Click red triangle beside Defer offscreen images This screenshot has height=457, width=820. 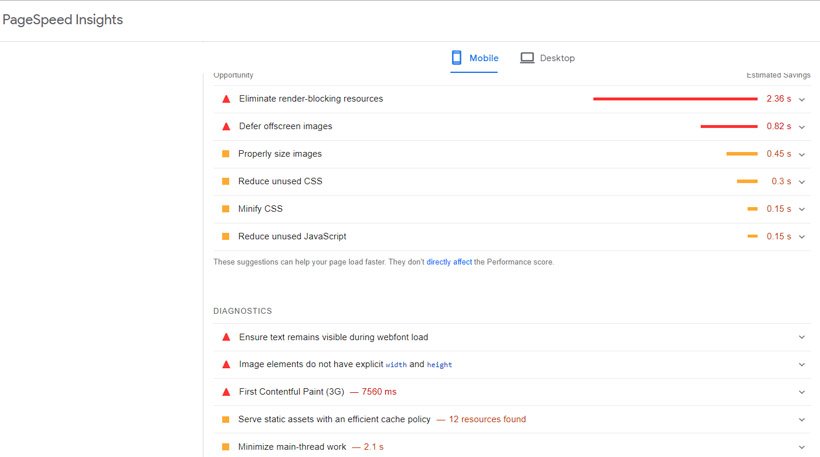point(226,127)
